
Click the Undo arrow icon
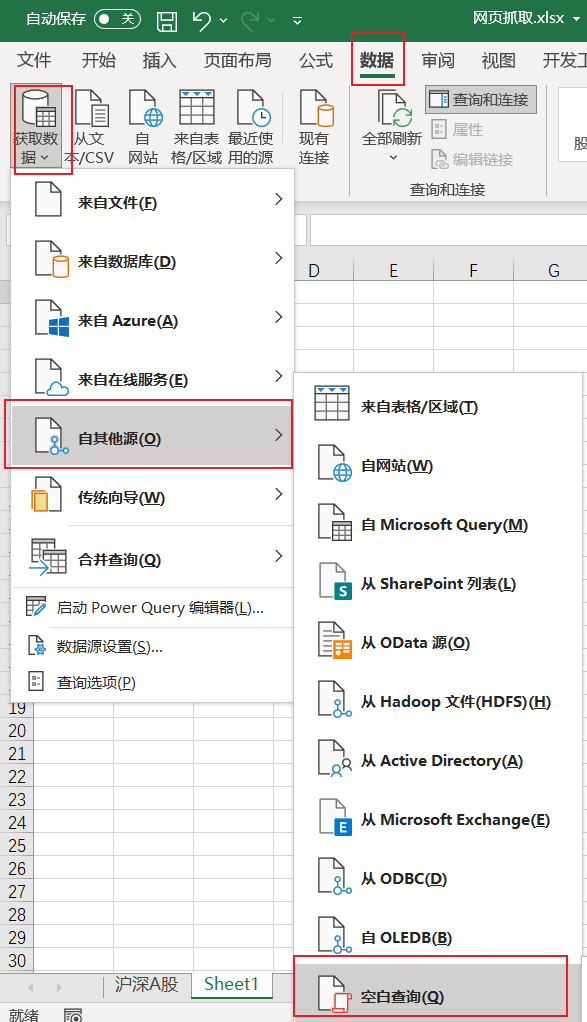click(202, 21)
